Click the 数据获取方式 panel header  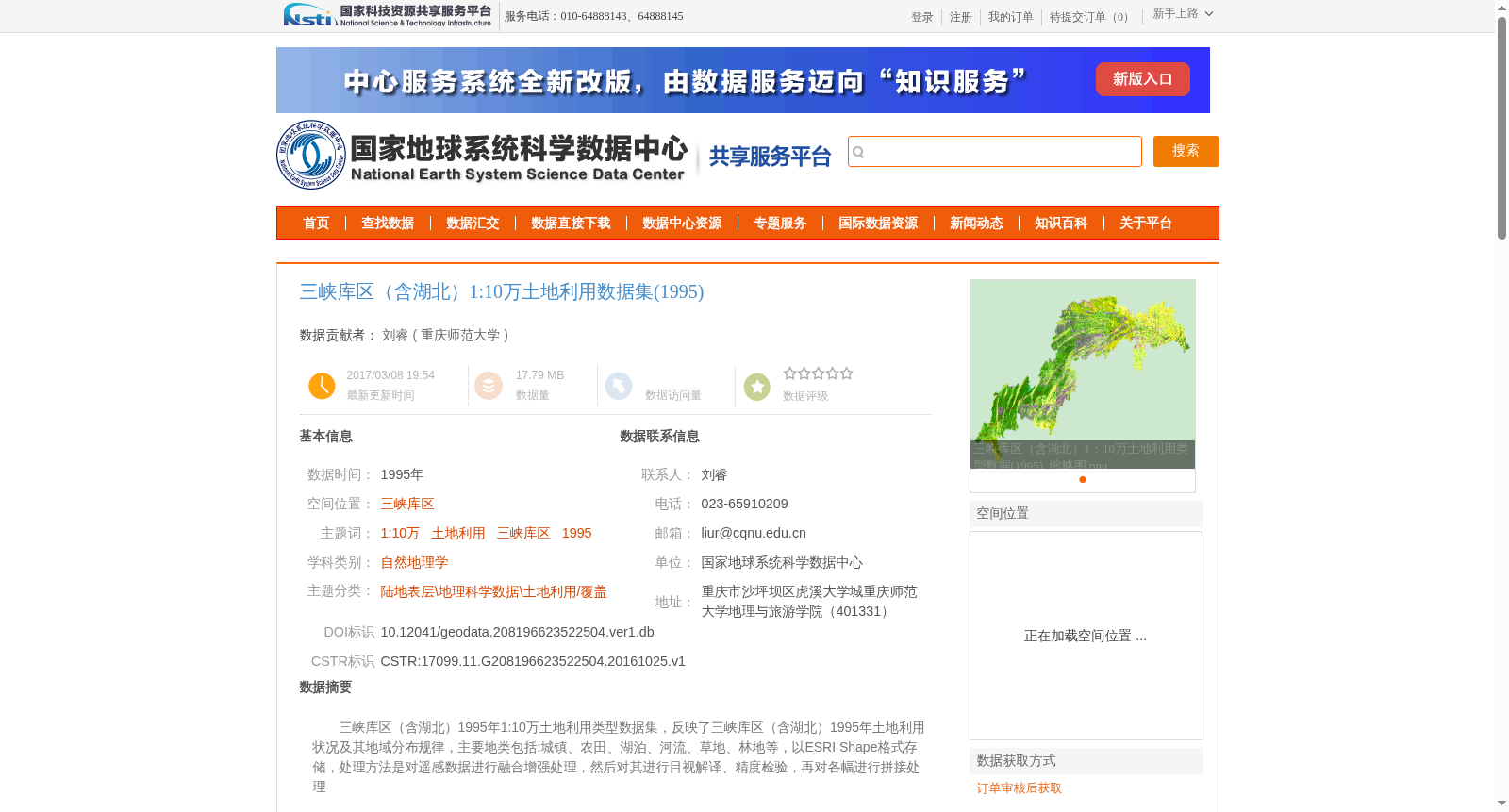tap(1086, 760)
